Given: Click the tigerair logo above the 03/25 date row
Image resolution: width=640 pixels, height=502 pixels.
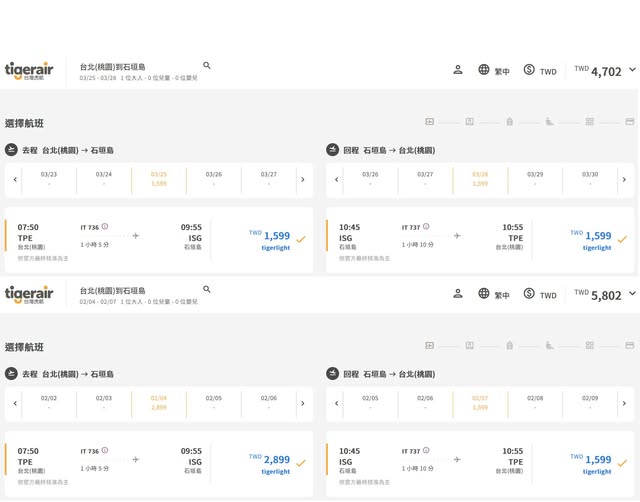Looking at the screenshot, I should [29, 69].
